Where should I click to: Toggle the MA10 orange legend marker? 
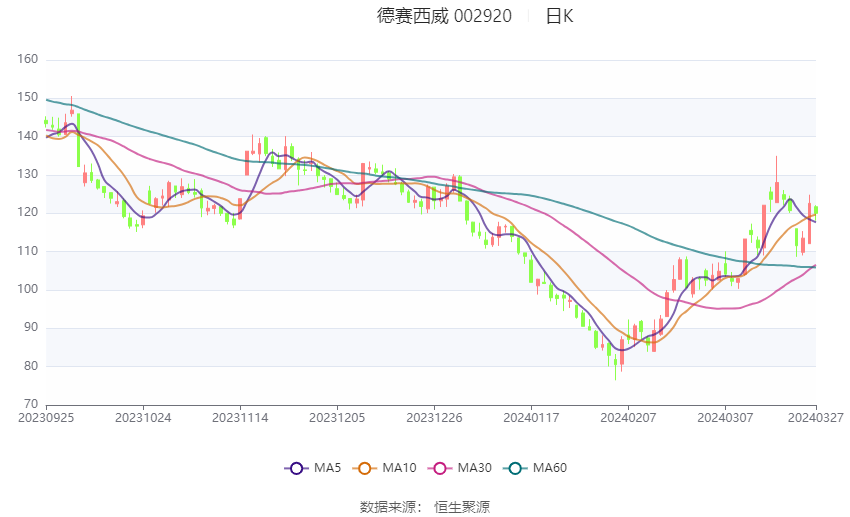(x=364, y=468)
